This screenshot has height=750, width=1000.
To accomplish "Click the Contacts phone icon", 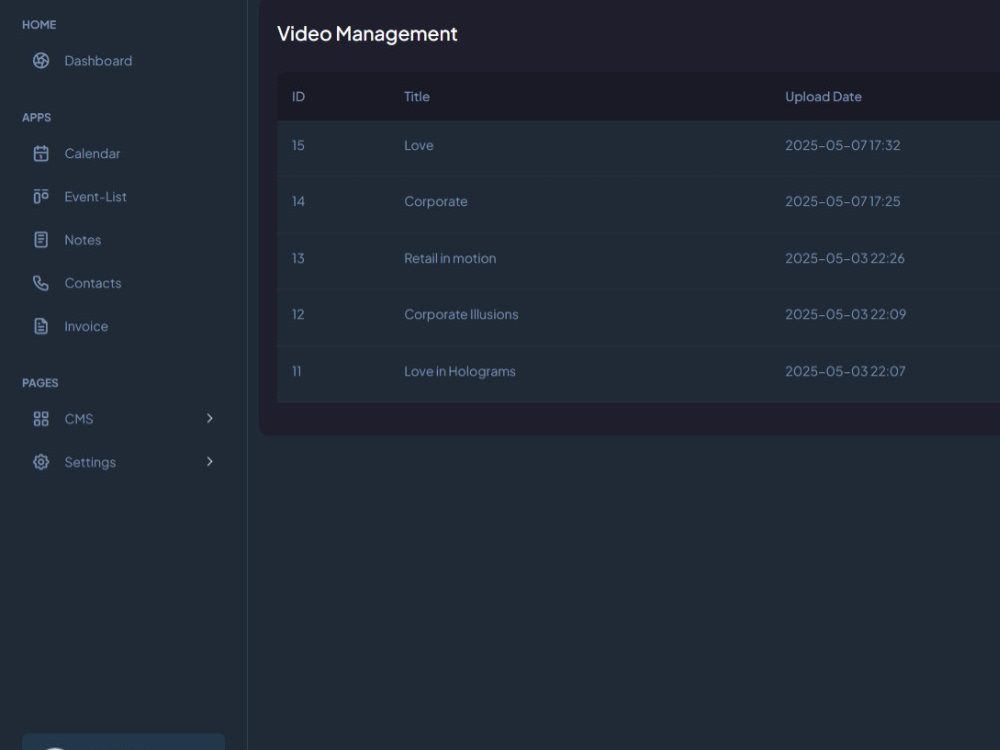I will coord(41,283).
